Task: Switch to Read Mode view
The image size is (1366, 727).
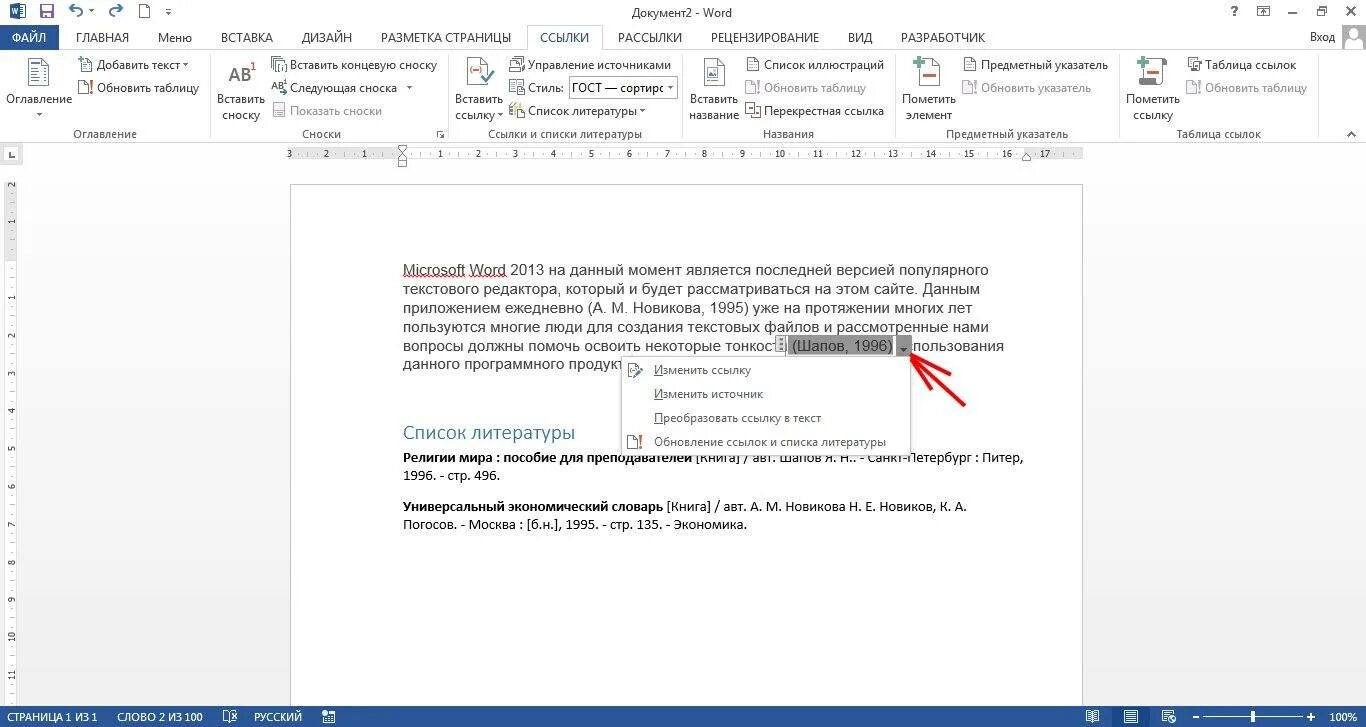Action: point(1093,717)
